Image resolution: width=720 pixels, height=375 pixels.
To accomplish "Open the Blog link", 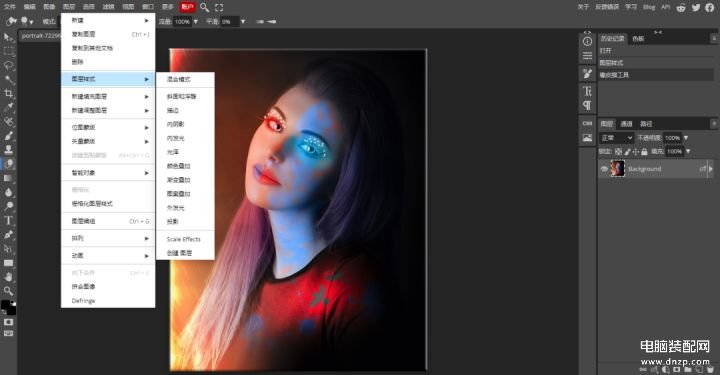I will (x=649, y=7).
